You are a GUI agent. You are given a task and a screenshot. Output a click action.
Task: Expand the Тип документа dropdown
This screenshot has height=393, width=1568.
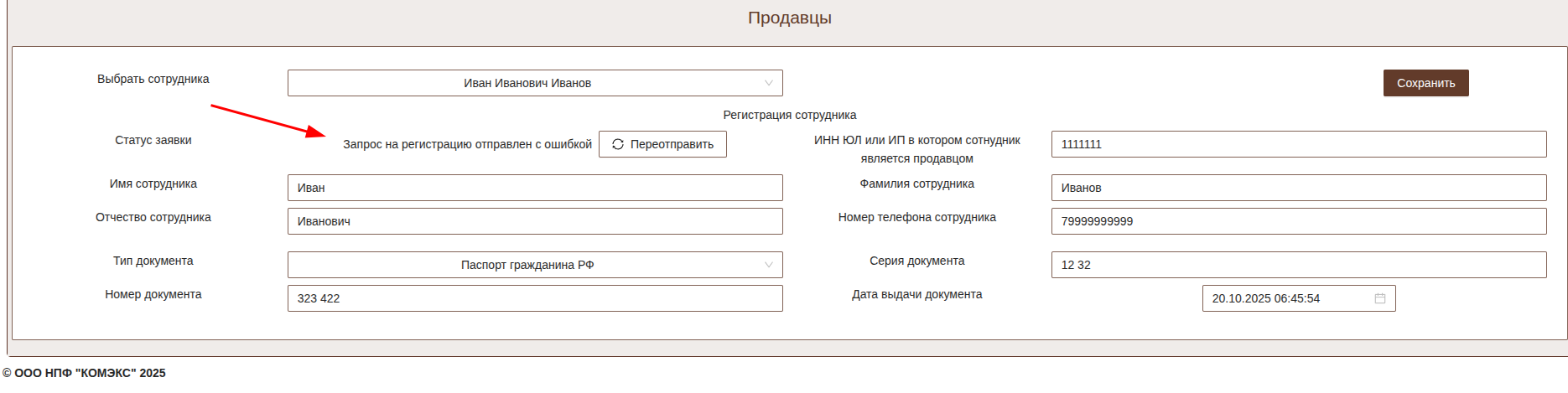[534, 265]
